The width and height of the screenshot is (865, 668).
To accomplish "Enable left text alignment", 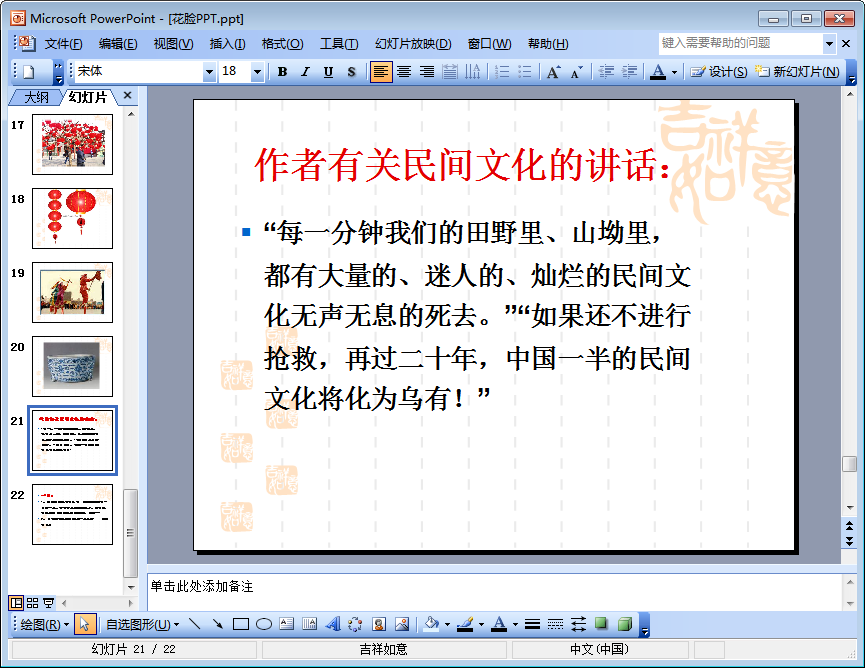I will click(x=381, y=72).
